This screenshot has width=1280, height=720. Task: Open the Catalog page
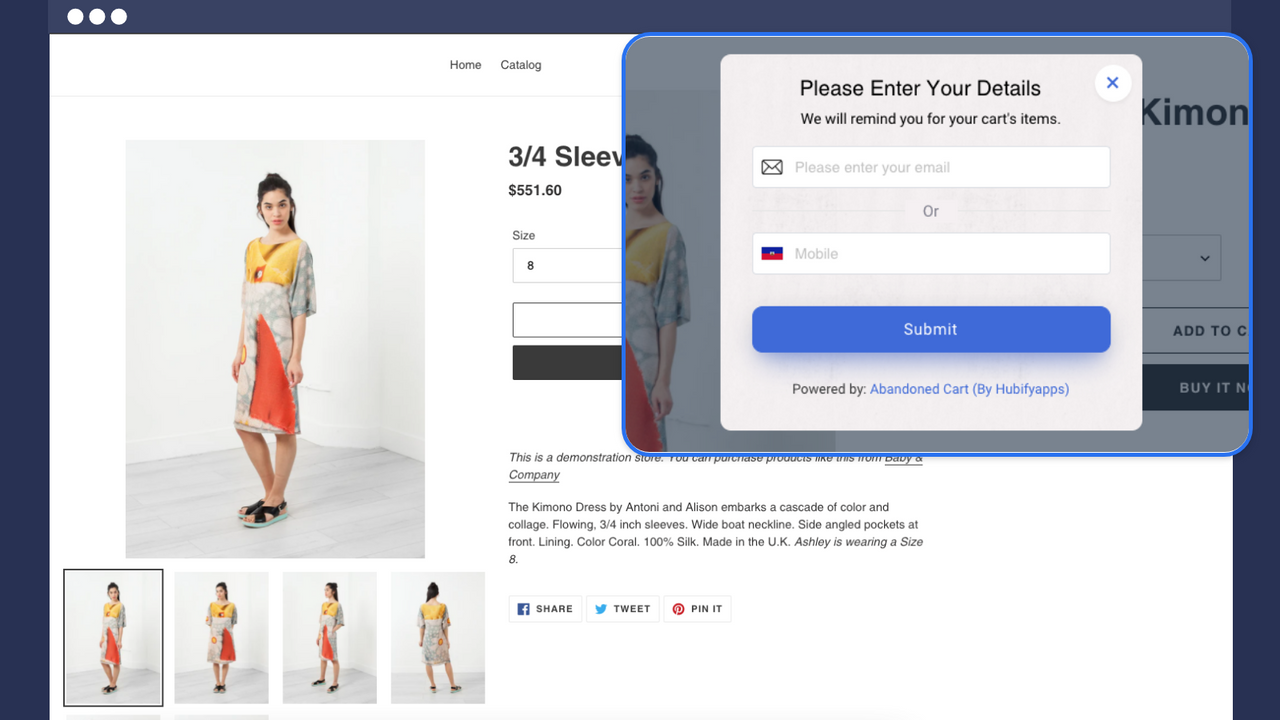pyautogui.click(x=520, y=64)
